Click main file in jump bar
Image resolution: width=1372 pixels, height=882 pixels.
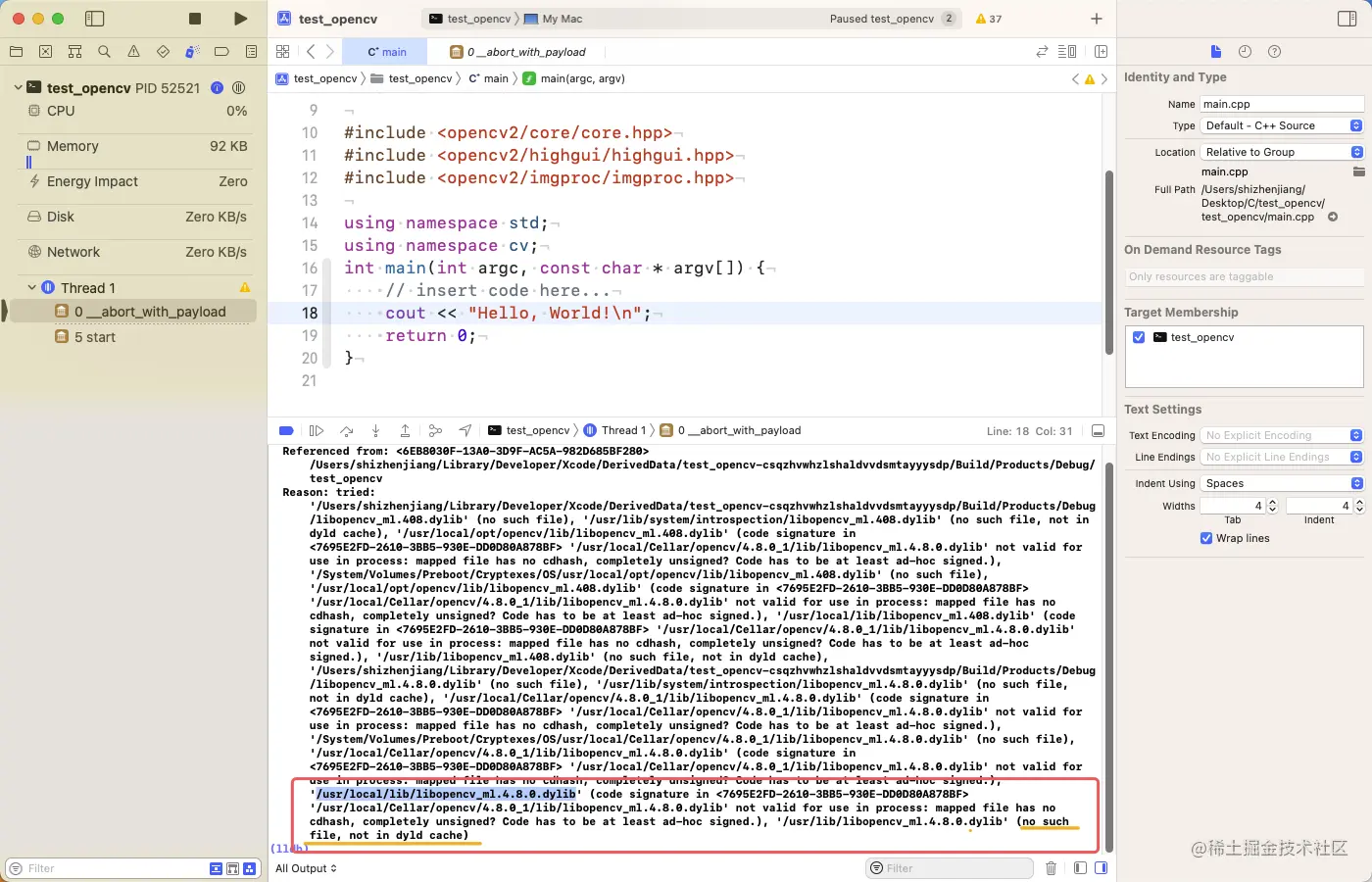[488, 78]
